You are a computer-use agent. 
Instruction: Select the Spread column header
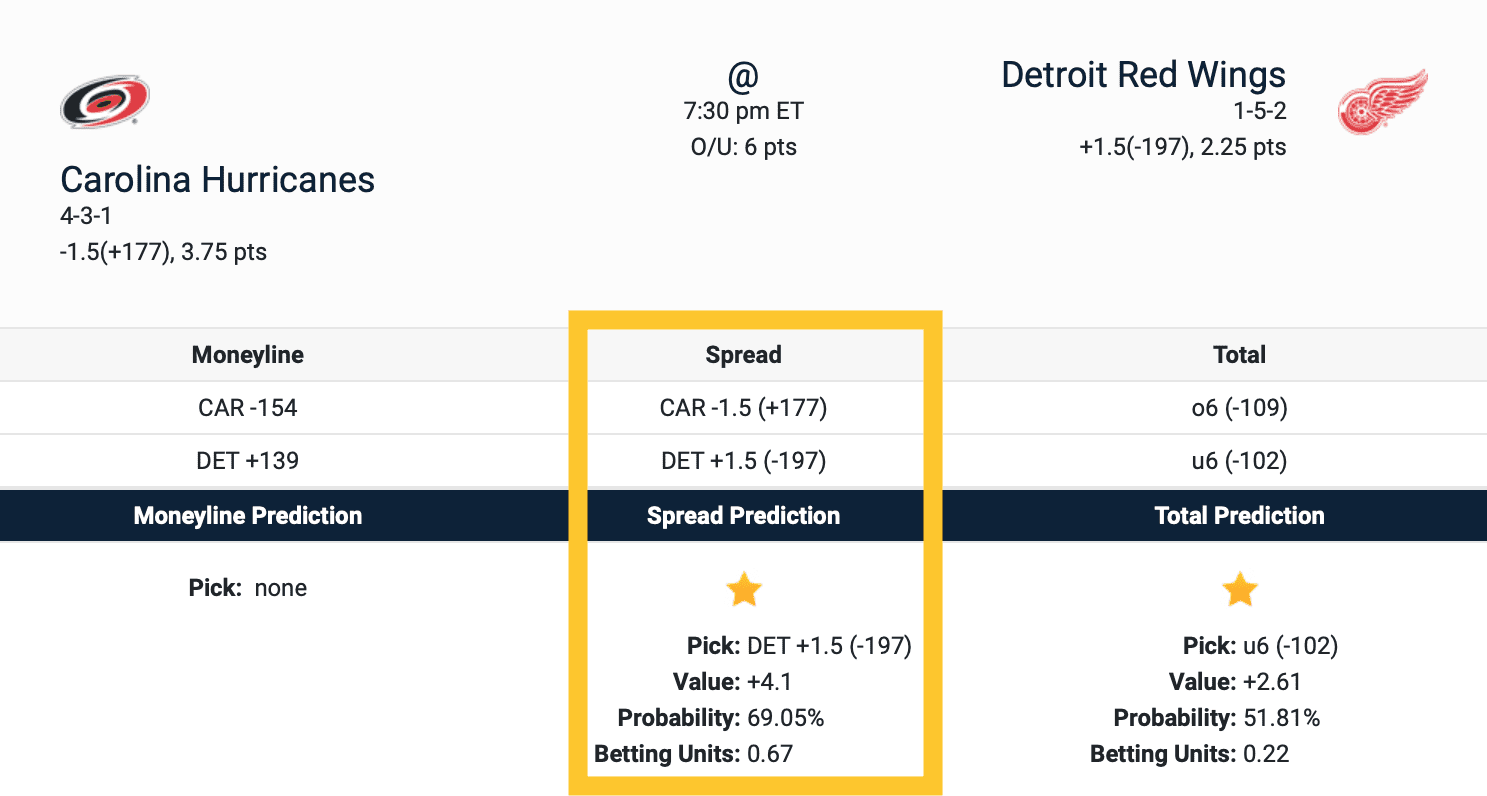pyautogui.click(x=743, y=355)
